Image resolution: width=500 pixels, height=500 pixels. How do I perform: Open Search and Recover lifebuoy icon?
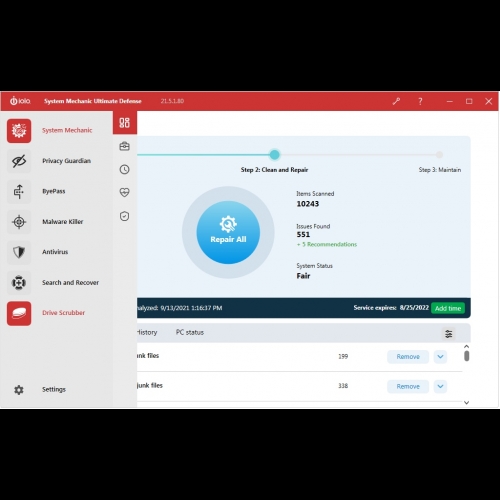coord(19,283)
